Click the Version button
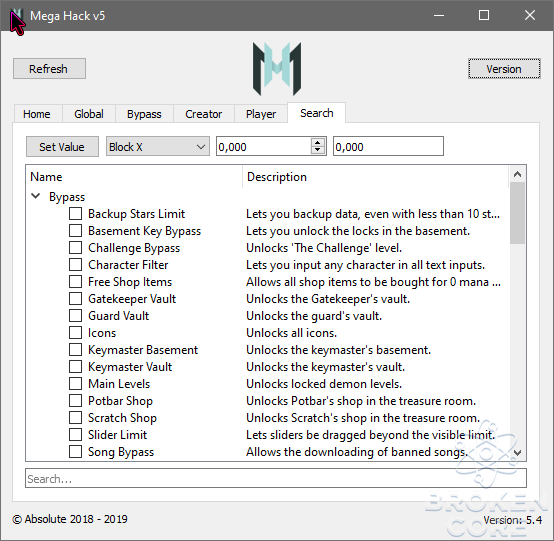 tap(504, 69)
